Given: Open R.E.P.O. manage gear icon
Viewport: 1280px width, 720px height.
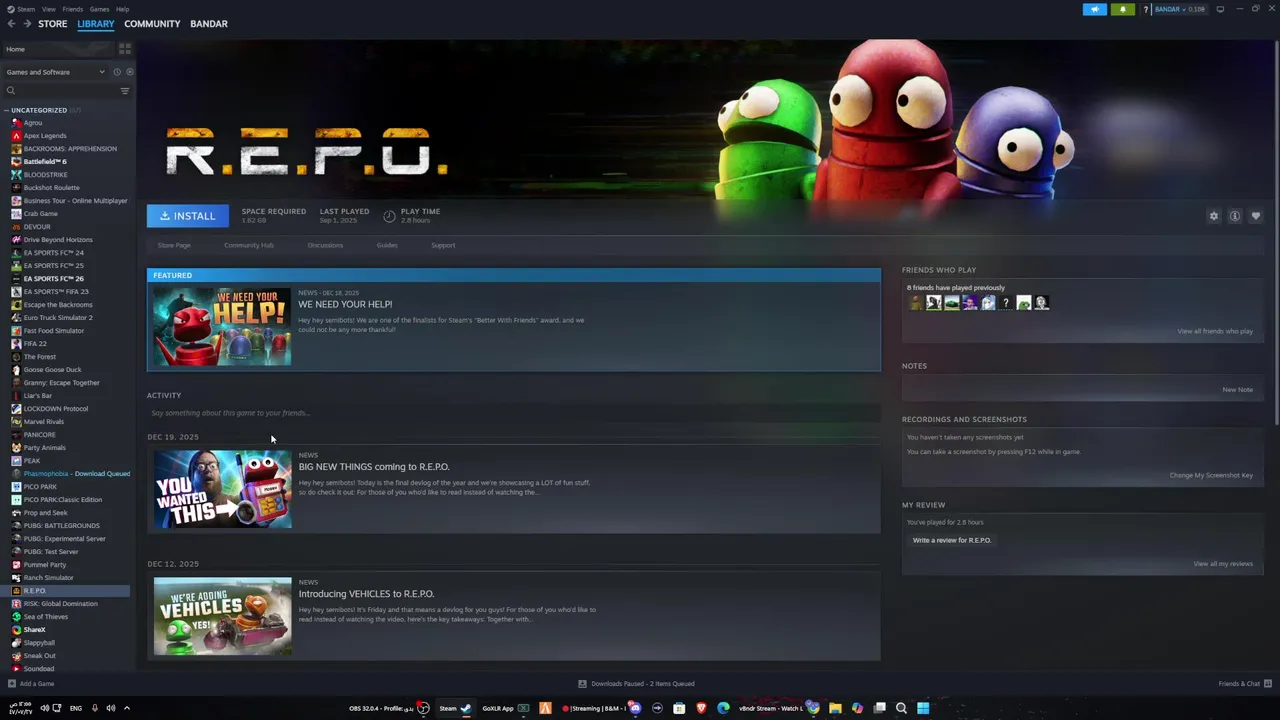Looking at the screenshot, I should point(1214,216).
